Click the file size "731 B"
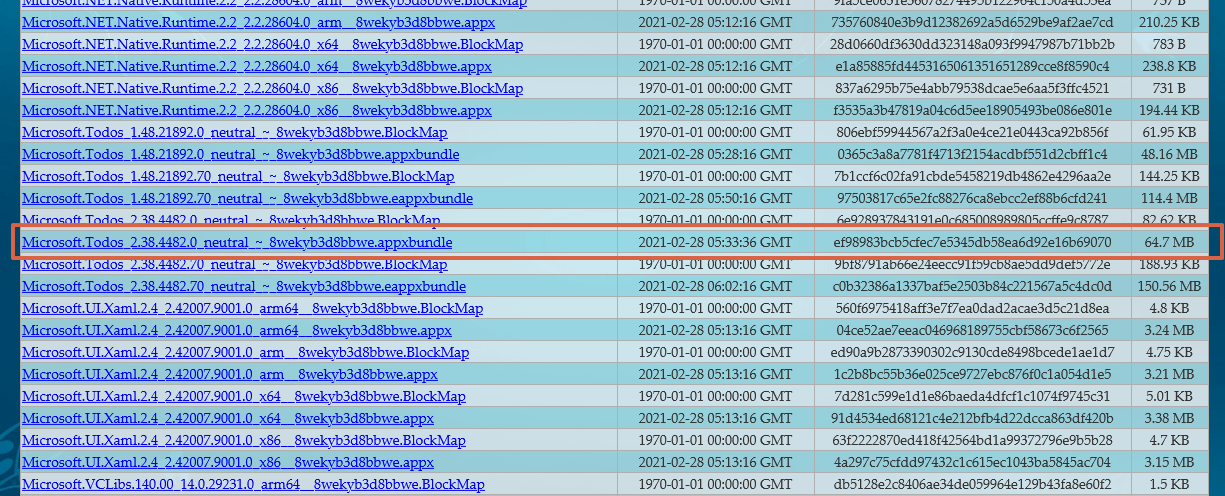 coord(1168,88)
